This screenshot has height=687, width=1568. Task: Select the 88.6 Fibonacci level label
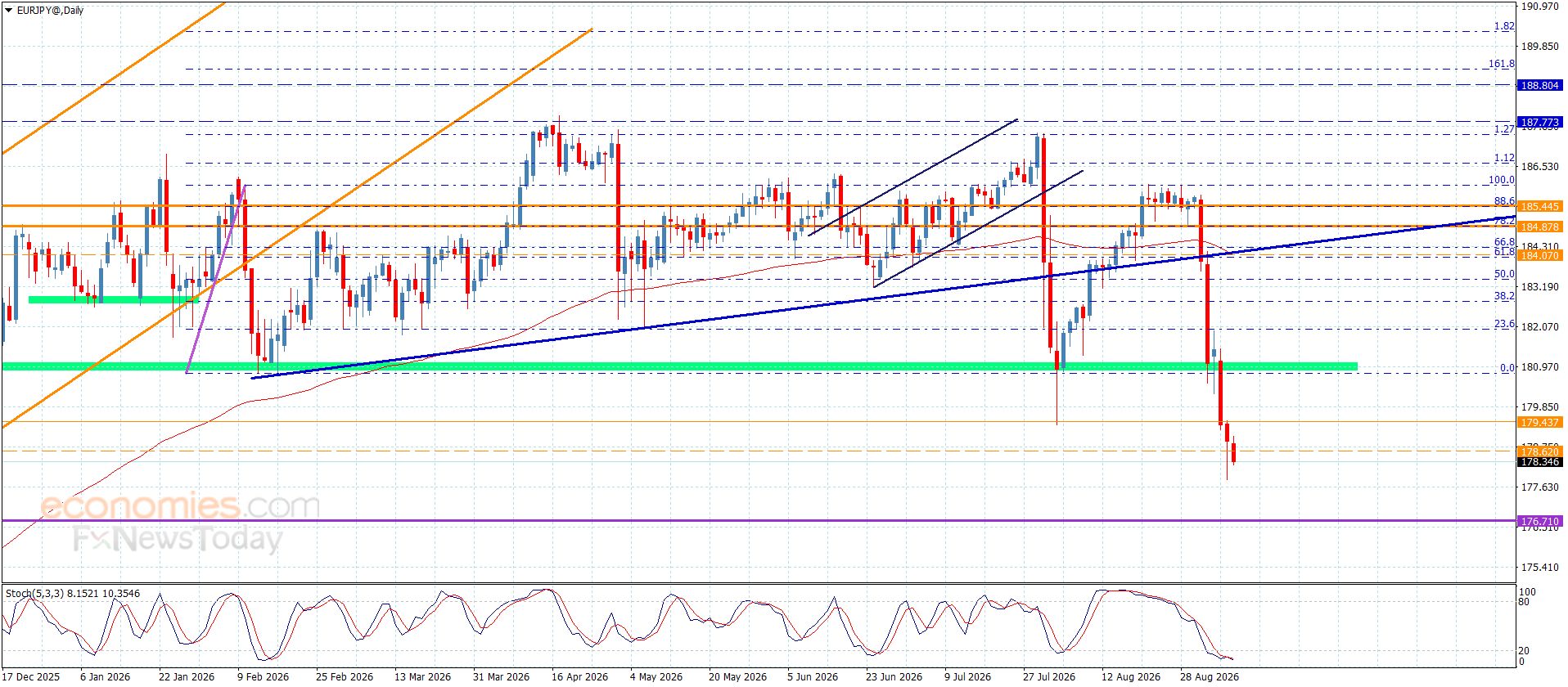pos(1504,201)
